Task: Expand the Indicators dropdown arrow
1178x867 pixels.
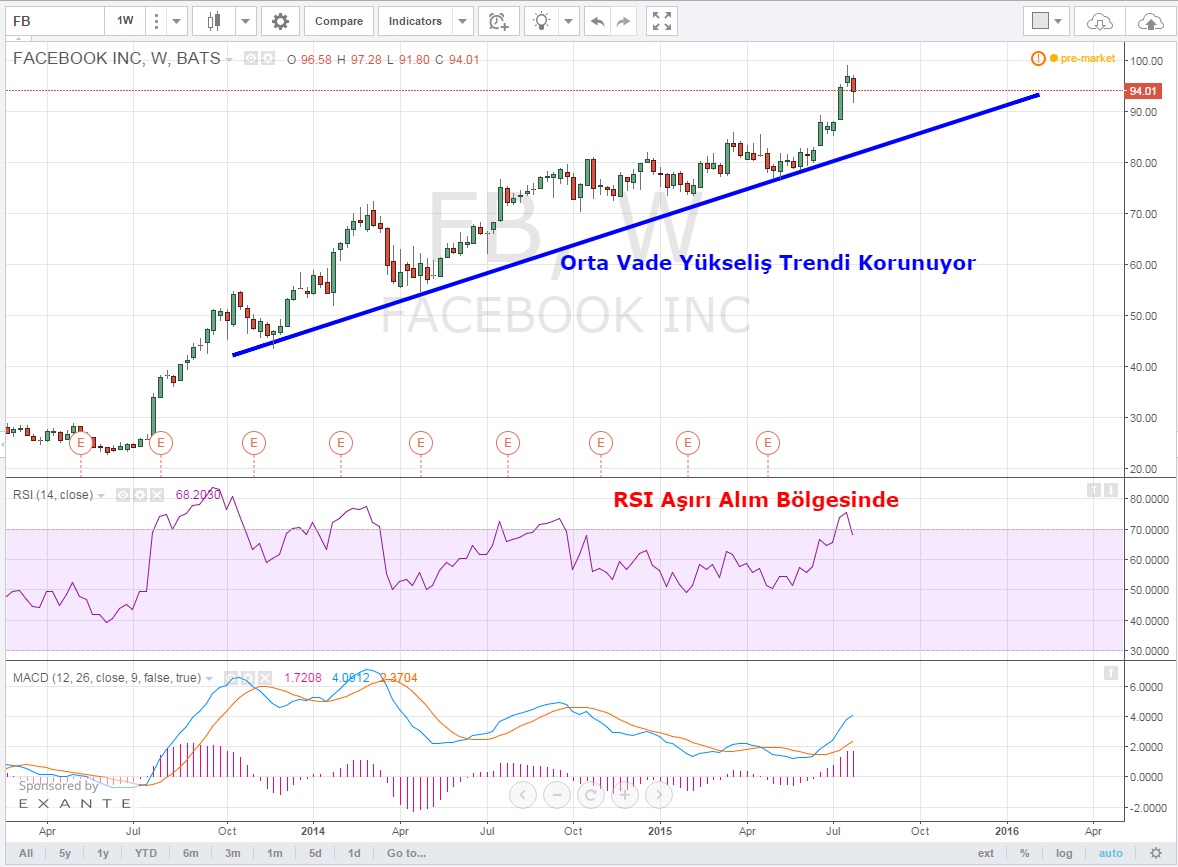Action: click(x=463, y=21)
